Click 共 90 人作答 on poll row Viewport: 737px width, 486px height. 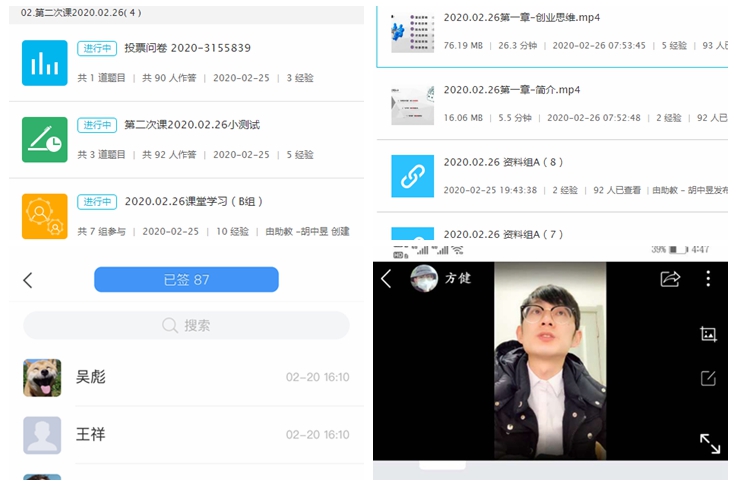tap(169, 78)
